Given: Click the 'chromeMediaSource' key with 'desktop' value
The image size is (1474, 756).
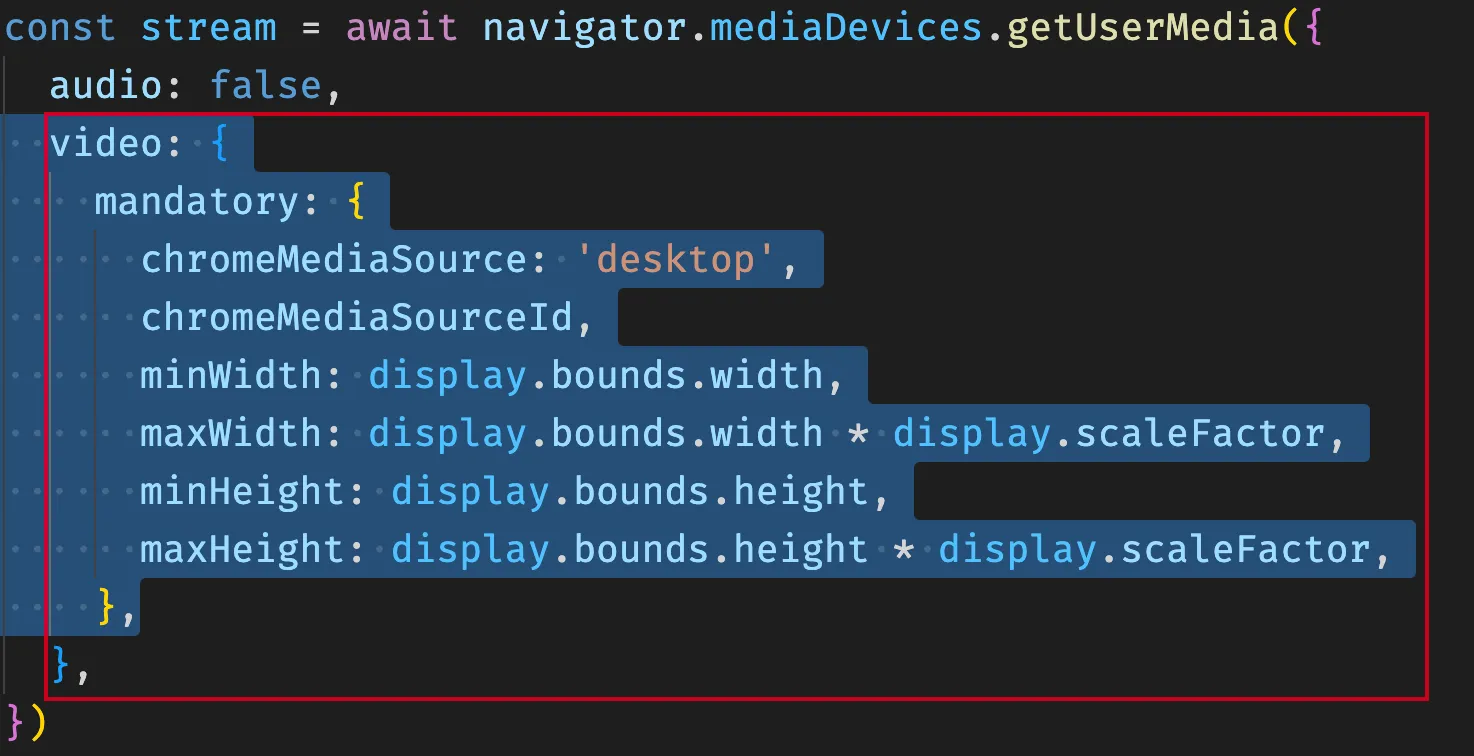Looking at the screenshot, I should [x=335, y=260].
